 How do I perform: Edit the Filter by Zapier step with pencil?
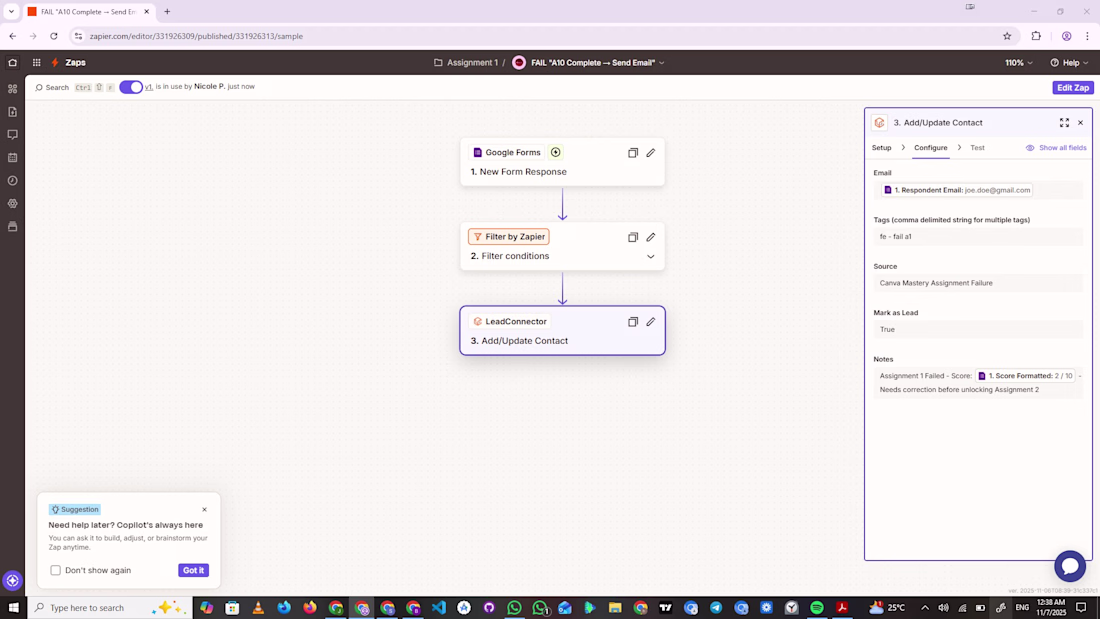[x=651, y=237]
